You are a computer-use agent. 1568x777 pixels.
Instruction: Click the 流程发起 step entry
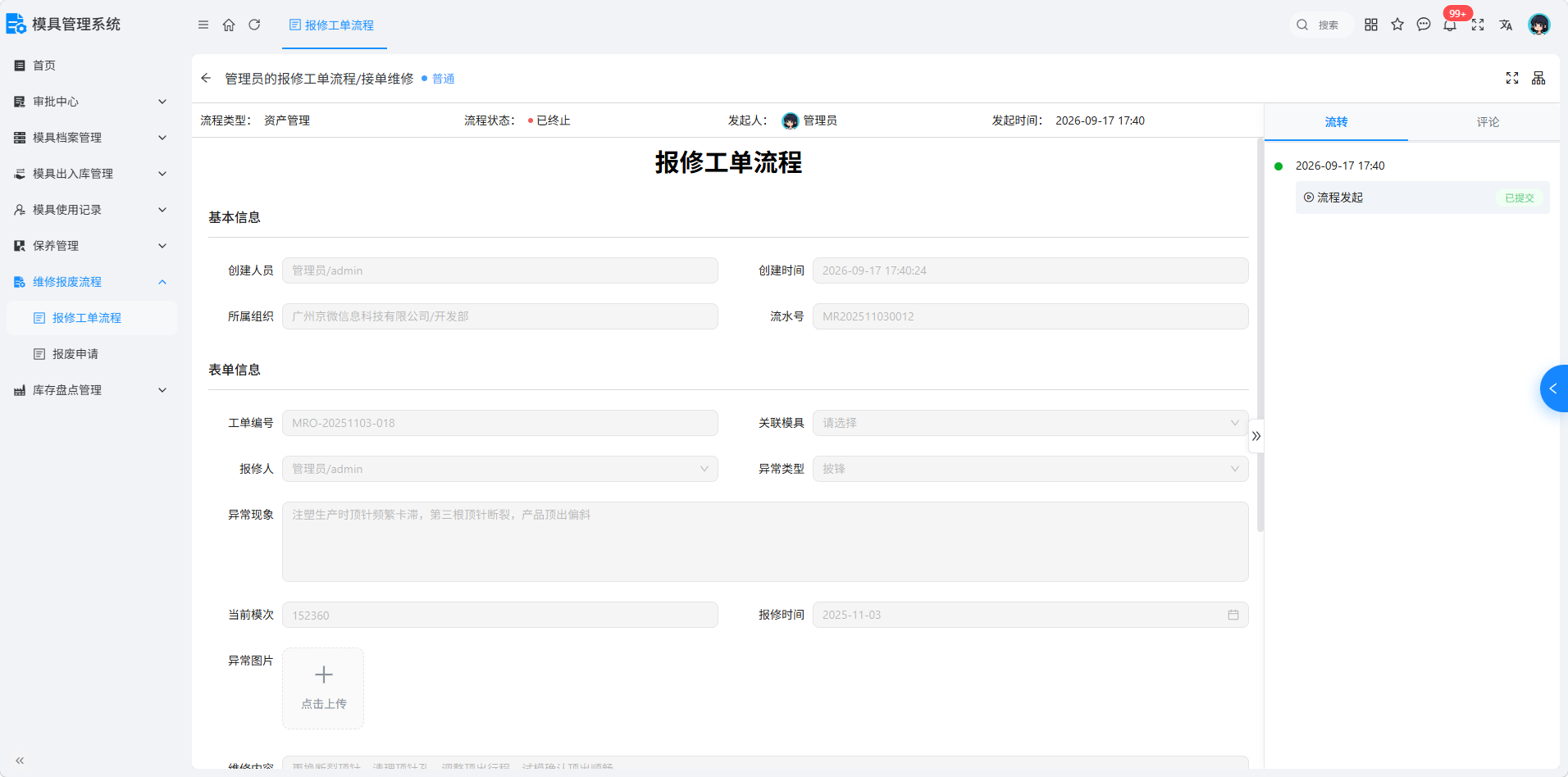pos(1422,198)
